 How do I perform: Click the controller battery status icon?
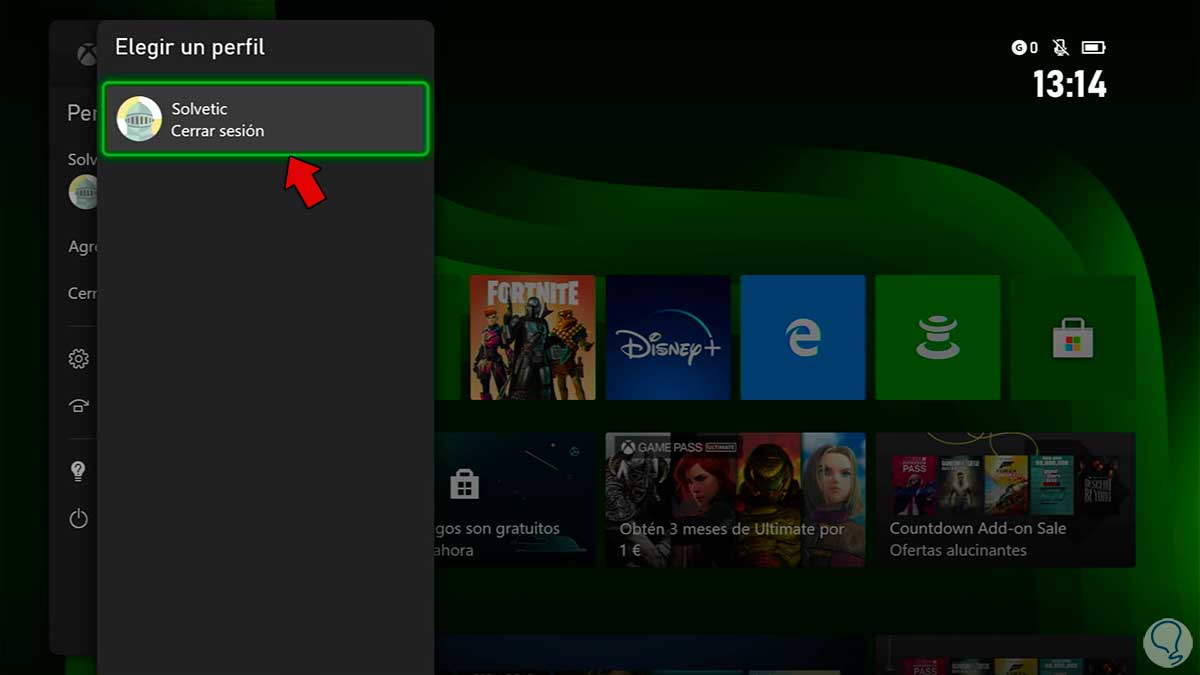(x=1094, y=47)
